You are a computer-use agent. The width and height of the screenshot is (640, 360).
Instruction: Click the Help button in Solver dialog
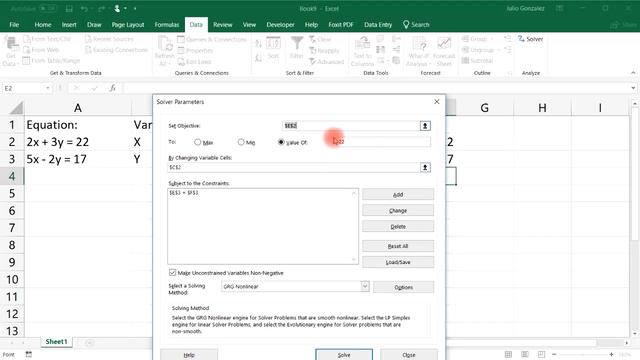189,354
